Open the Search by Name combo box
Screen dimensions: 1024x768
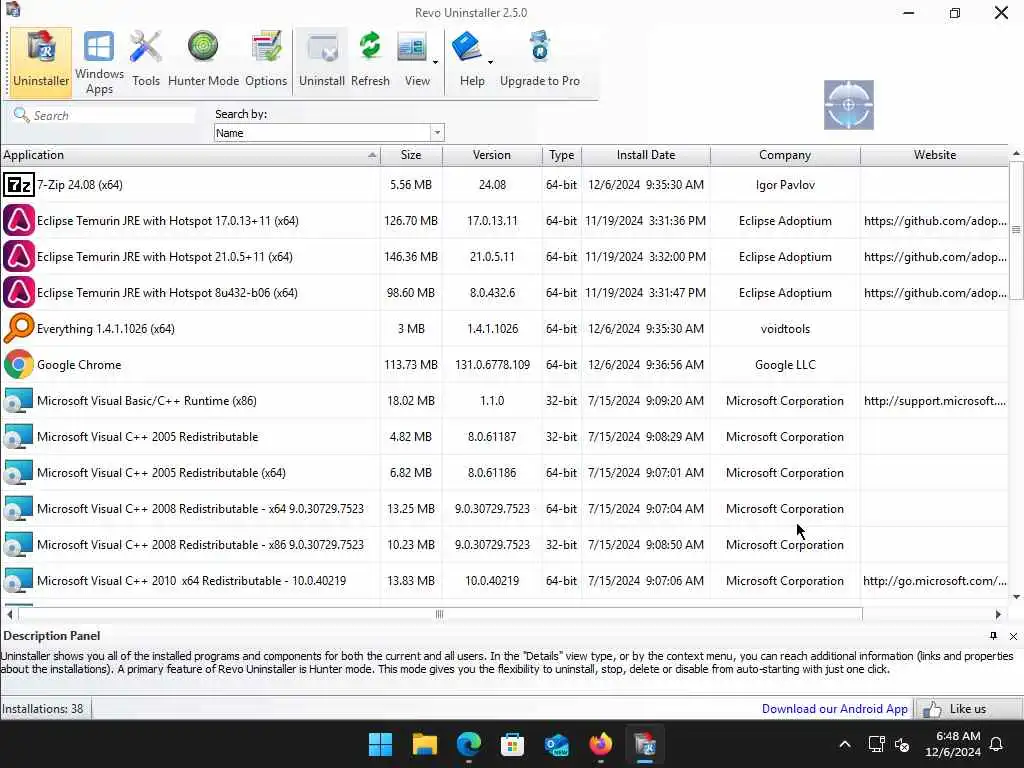coord(329,133)
